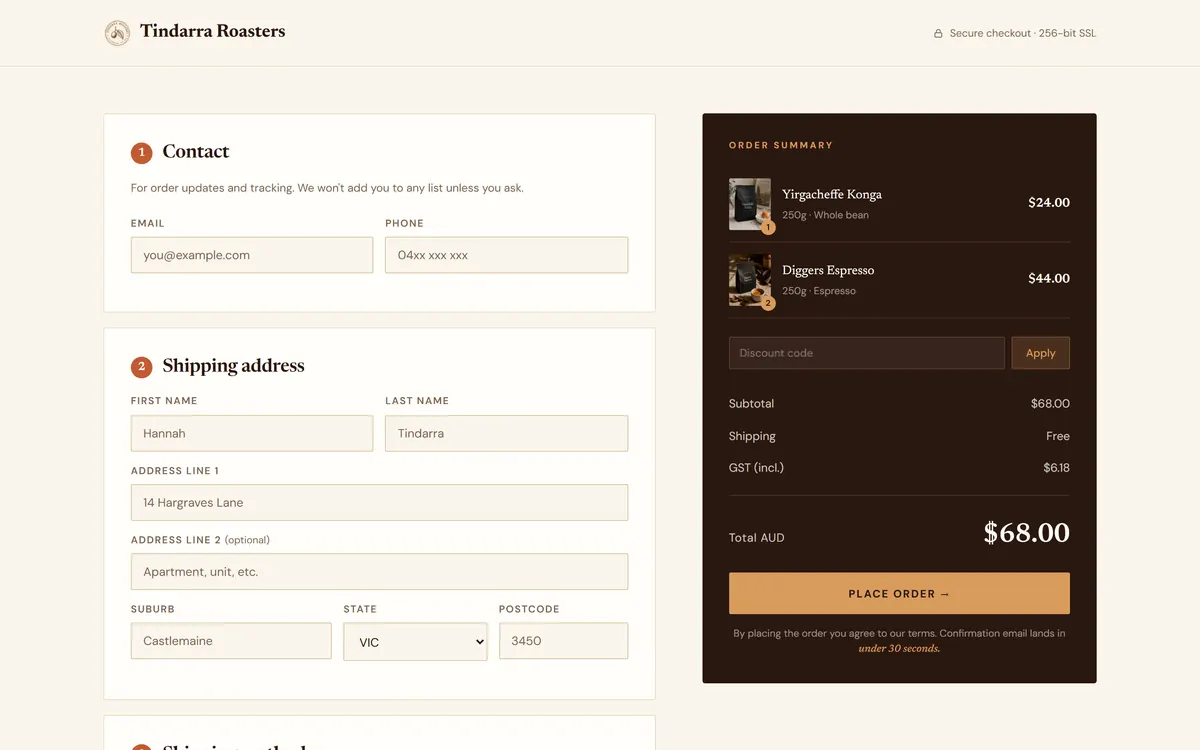
Task: Open the State dropdown showing VIC
Action: click(415, 641)
